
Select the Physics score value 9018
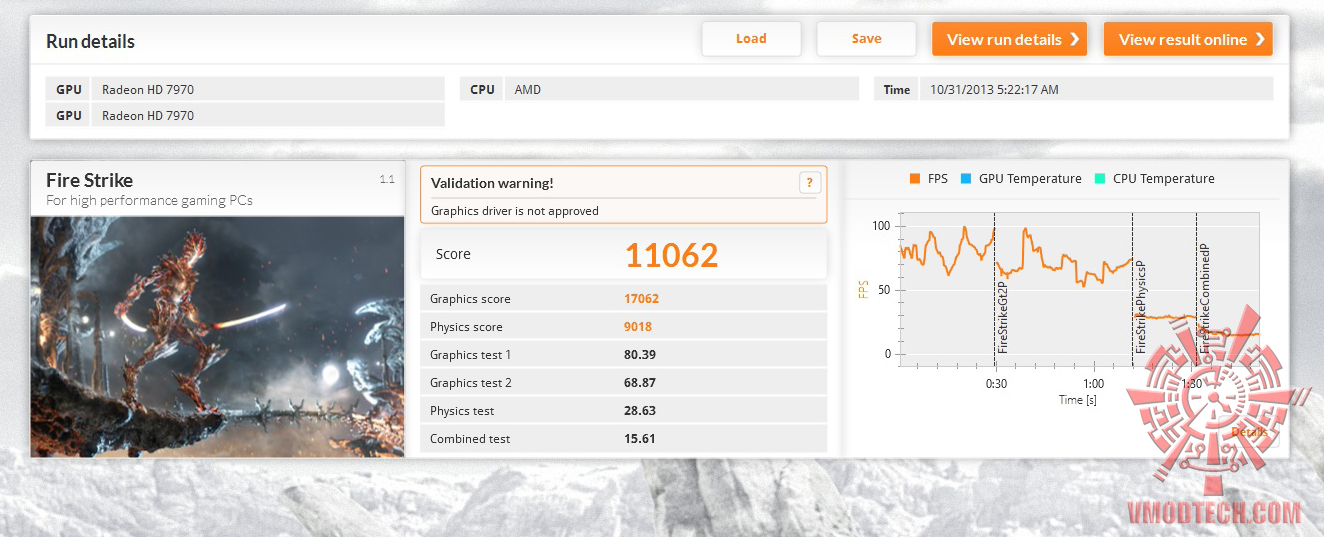tap(638, 327)
